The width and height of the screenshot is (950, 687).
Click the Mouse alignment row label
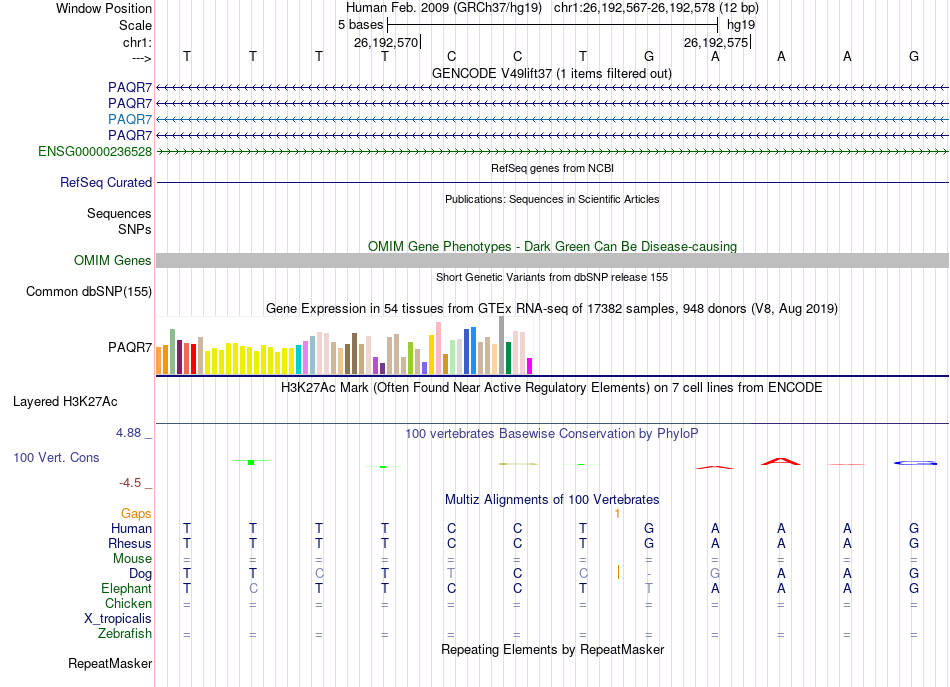coord(132,559)
